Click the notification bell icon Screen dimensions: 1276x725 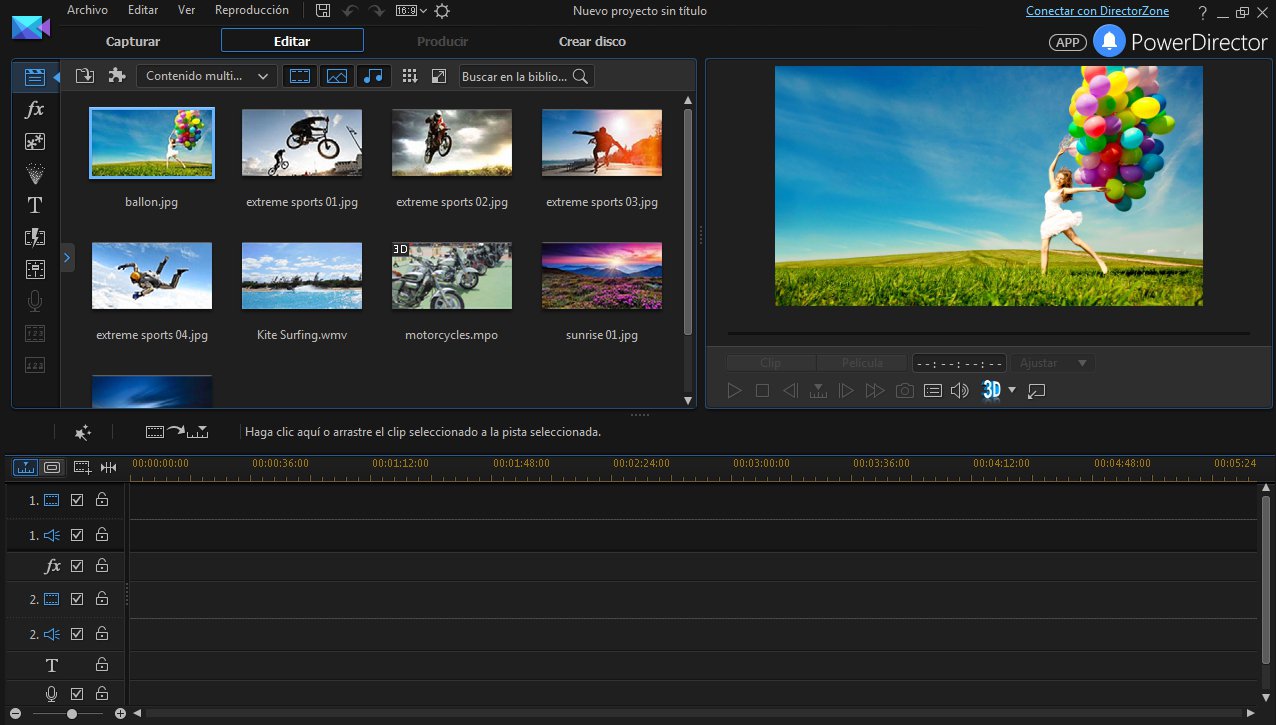(x=1109, y=41)
